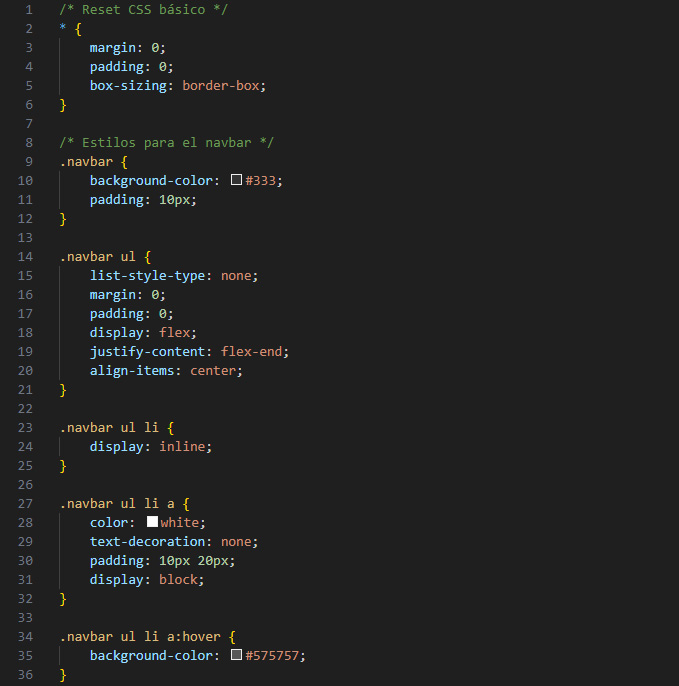The width and height of the screenshot is (679, 686).
Task: Click the white color swatch
Action: pos(153,523)
